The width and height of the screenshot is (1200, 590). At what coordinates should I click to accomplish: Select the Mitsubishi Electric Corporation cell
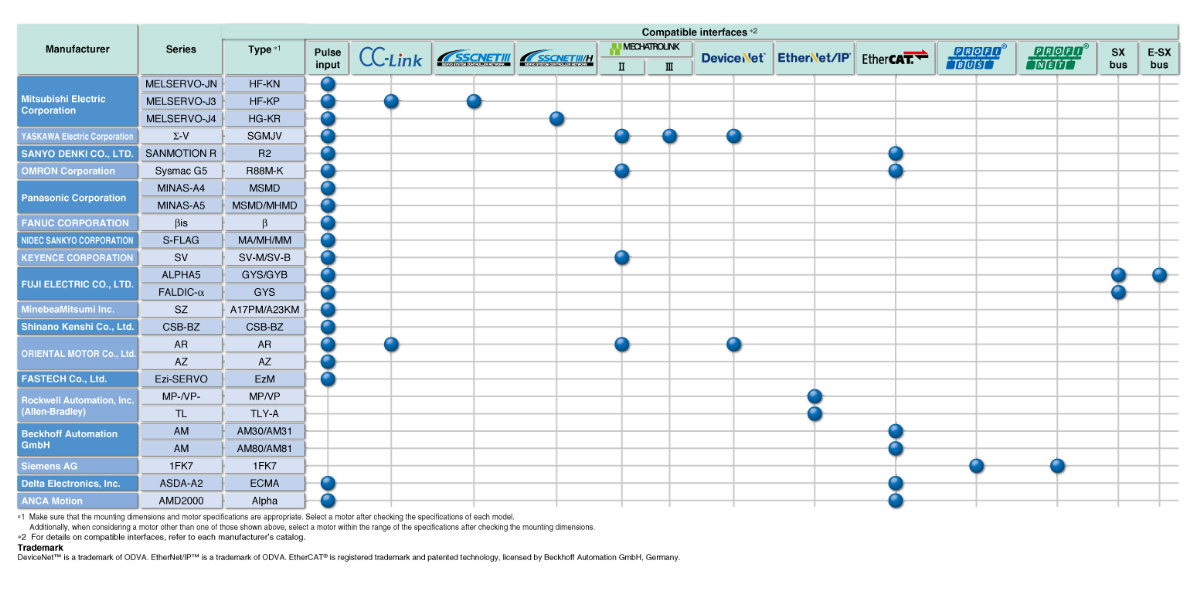tap(77, 101)
